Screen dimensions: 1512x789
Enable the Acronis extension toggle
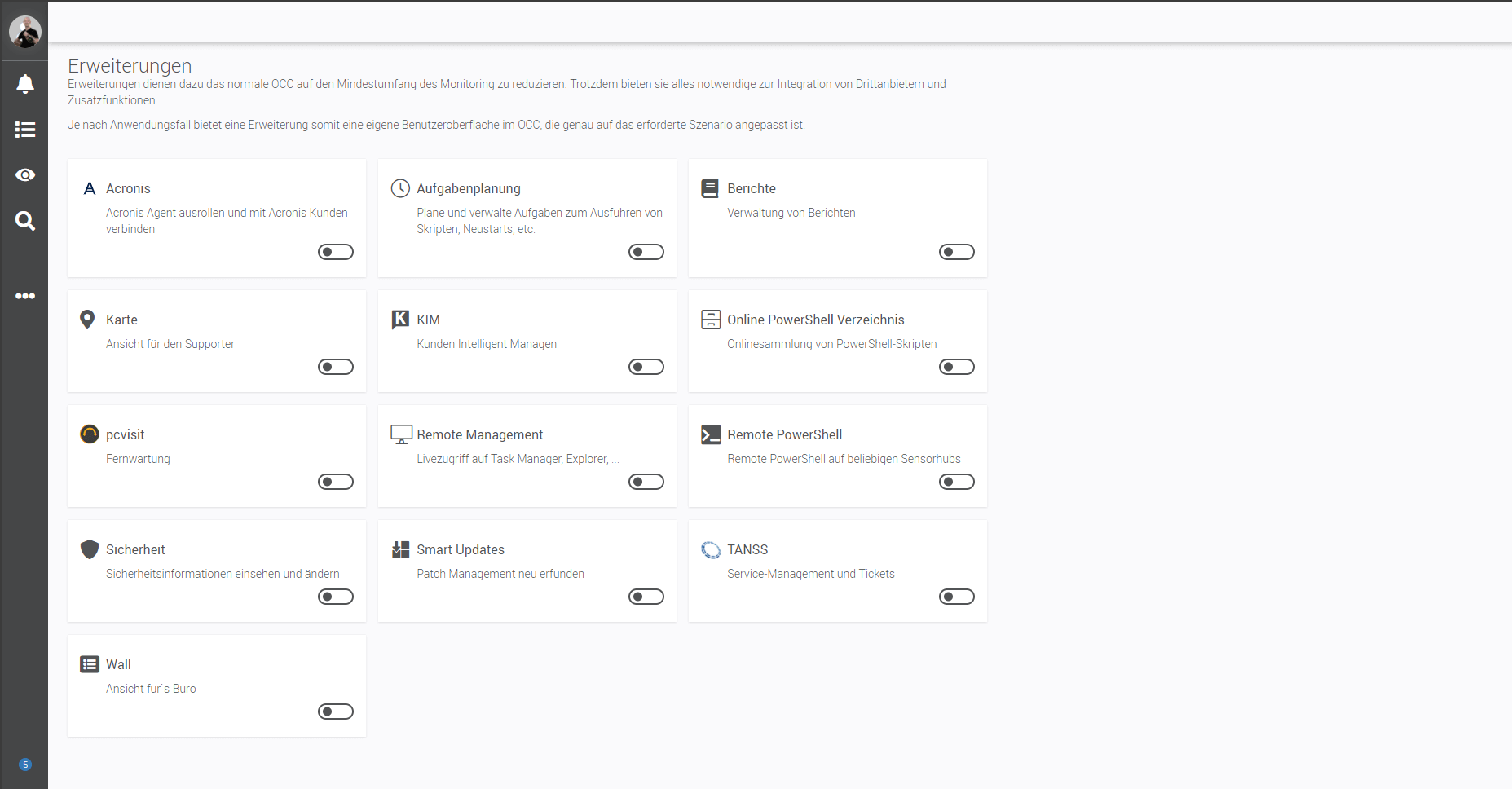click(x=336, y=252)
